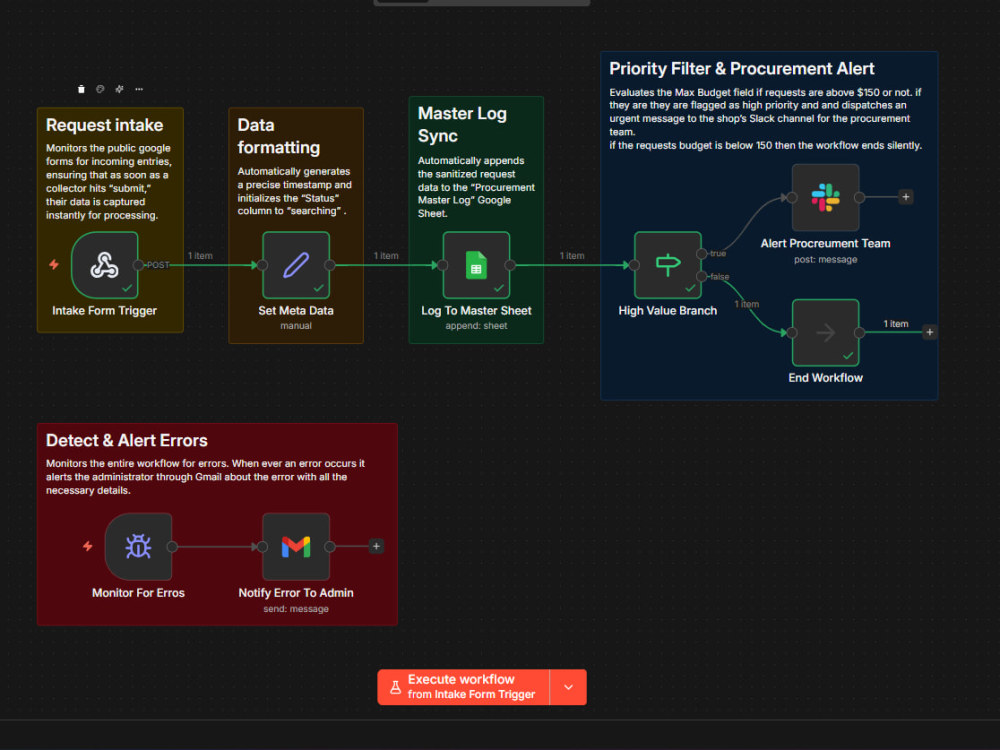Open the Execute workflow trigger dropdown chevron
Viewport: 1000px width, 750px height.
coord(568,687)
